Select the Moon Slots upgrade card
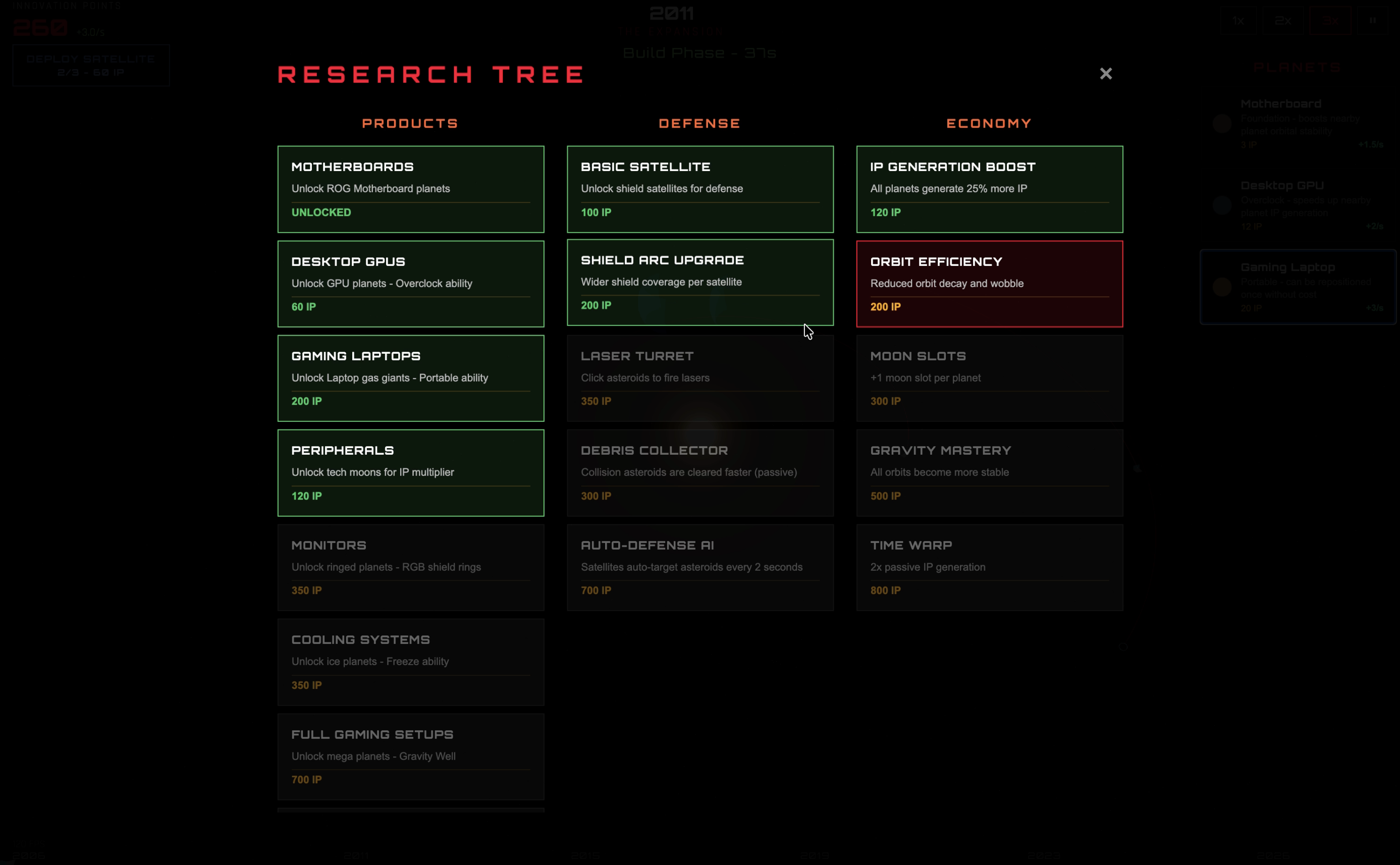This screenshot has height=865, width=1400. (x=989, y=378)
